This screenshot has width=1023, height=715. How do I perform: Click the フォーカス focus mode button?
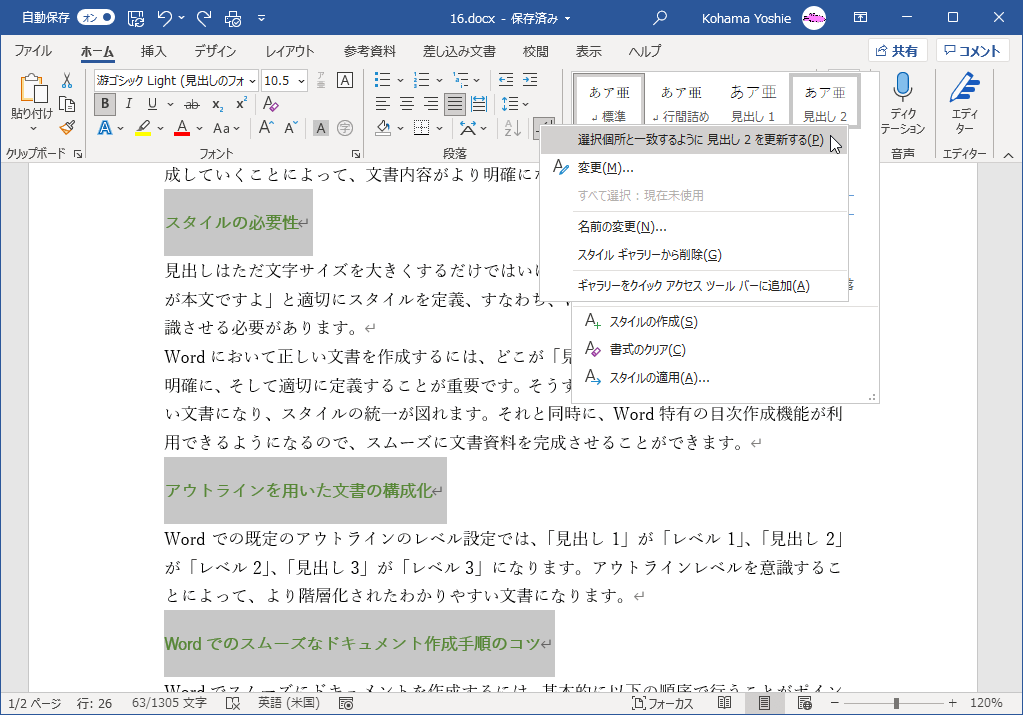click(x=663, y=703)
